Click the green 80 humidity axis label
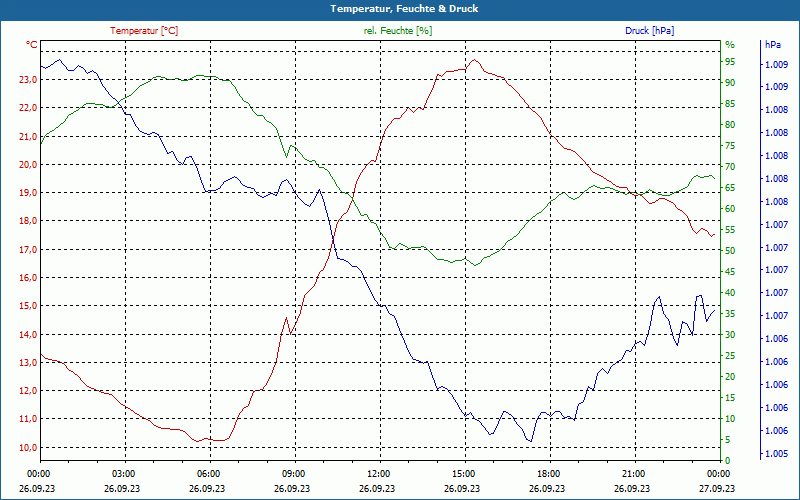 point(730,125)
